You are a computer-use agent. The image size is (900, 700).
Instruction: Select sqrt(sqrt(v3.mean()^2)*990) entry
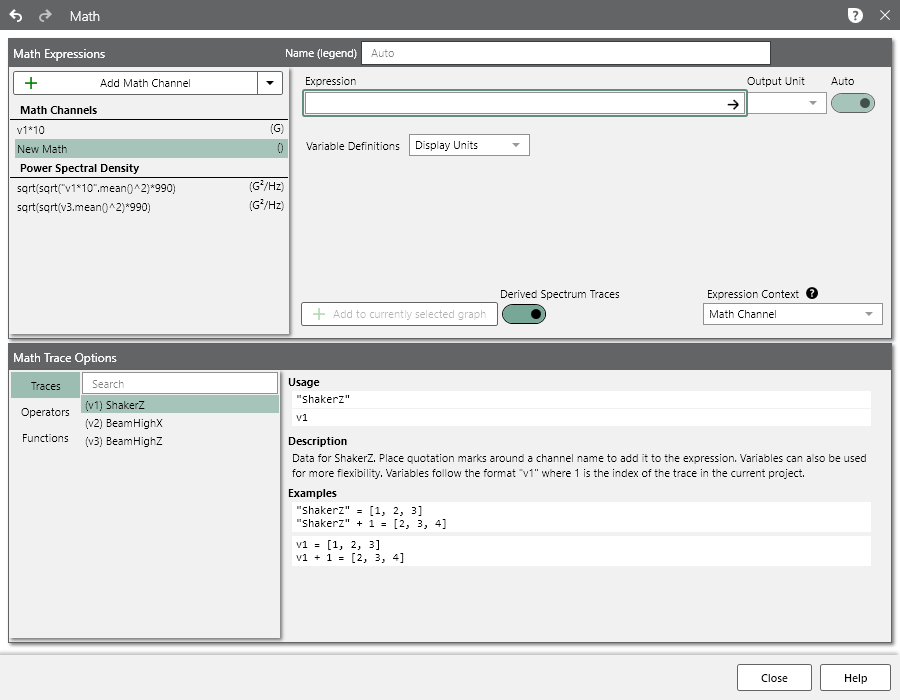click(150, 207)
